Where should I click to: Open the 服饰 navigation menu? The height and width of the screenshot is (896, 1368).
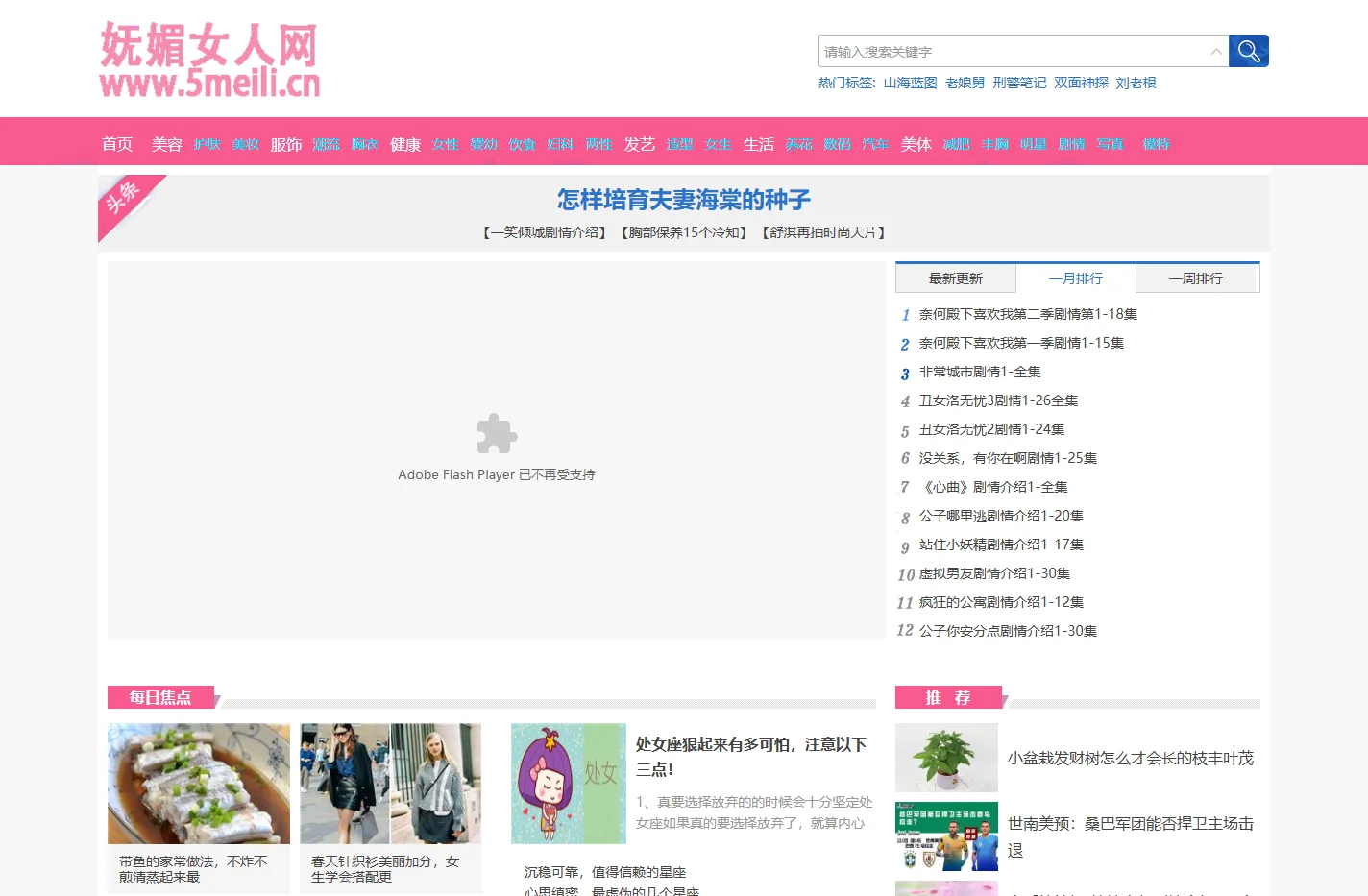coord(286,144)
